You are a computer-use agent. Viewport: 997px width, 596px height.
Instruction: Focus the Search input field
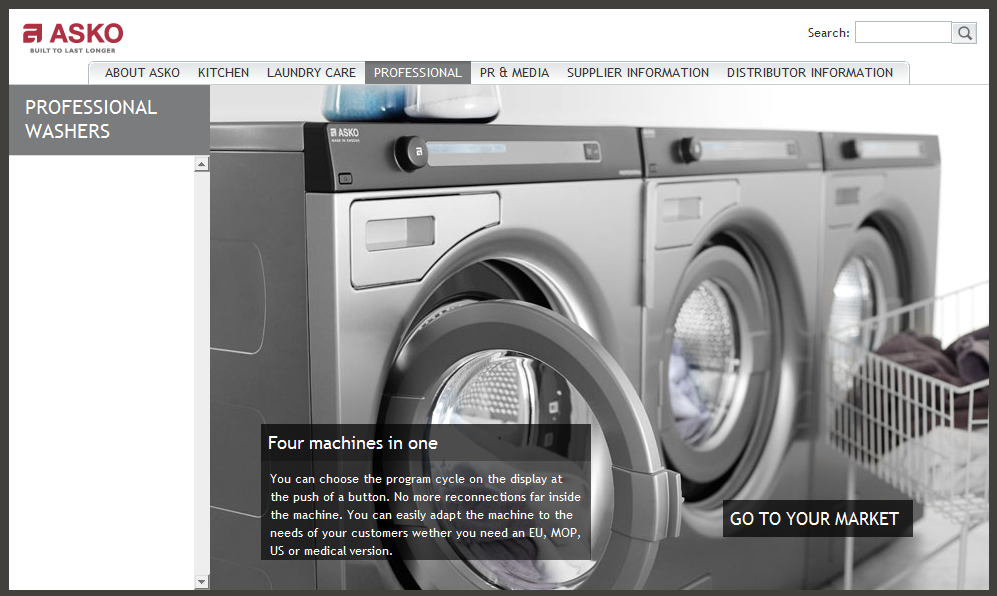pos(903,32)
